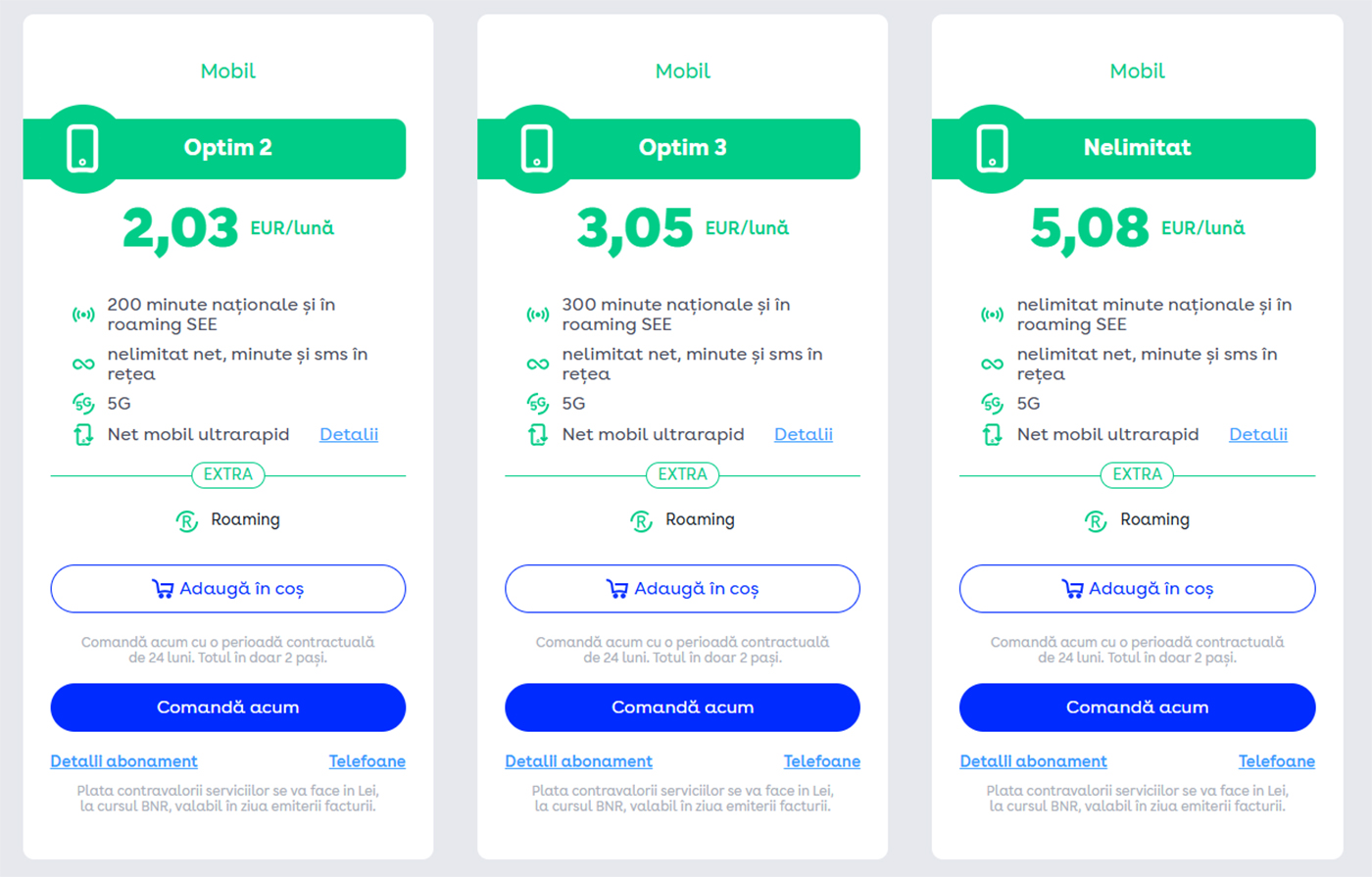The width and height of the screenshot is (1372, 877).
Task: Click the 5G icon in Optim 3 card
Action: [537, 404]
